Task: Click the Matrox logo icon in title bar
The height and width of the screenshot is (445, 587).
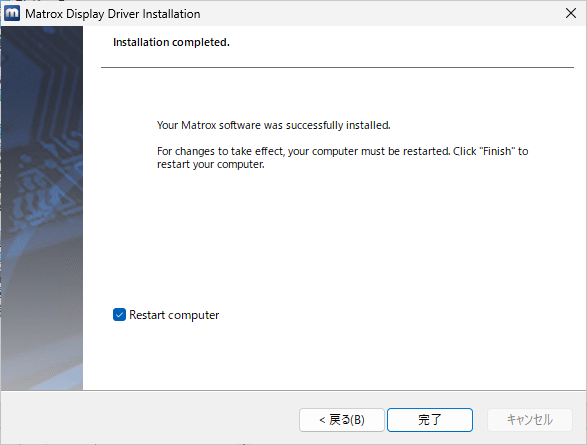Action: [x=12, y=13]
